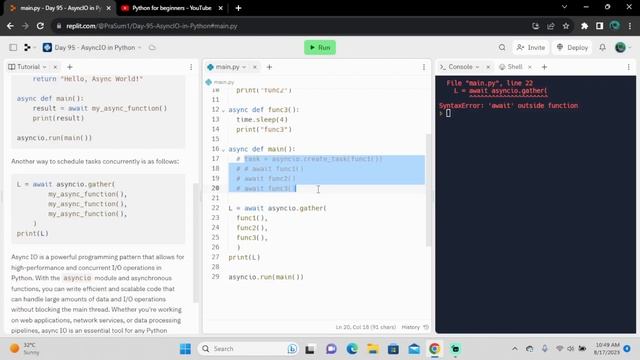Viewport: 640px width, 360px height.
Task: Run the program with the green Run button
Action: click(320, 47)
